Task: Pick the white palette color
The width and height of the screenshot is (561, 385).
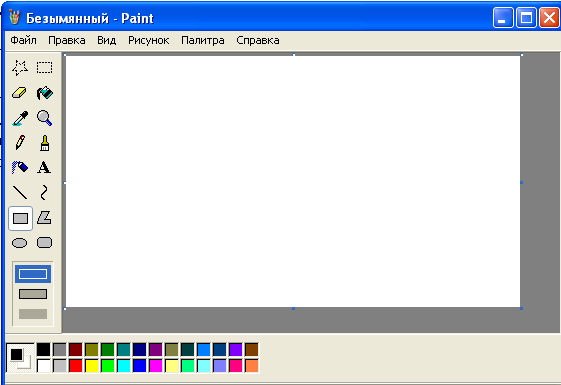Action: point(44,366)
